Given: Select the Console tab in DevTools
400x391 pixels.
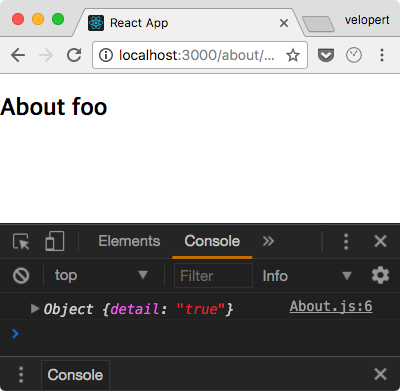Looking at the screenshot, I should click(x=212, y=241).
